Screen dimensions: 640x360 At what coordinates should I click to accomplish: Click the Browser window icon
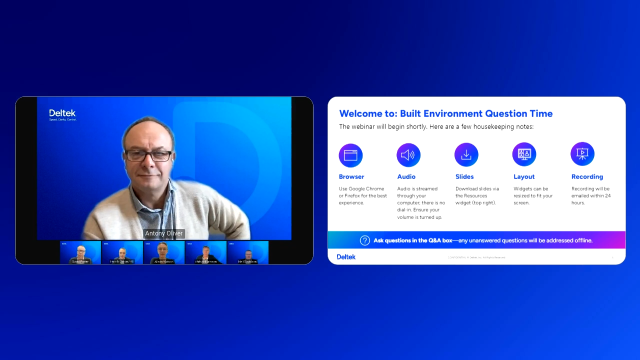click(x=351, y=156)
